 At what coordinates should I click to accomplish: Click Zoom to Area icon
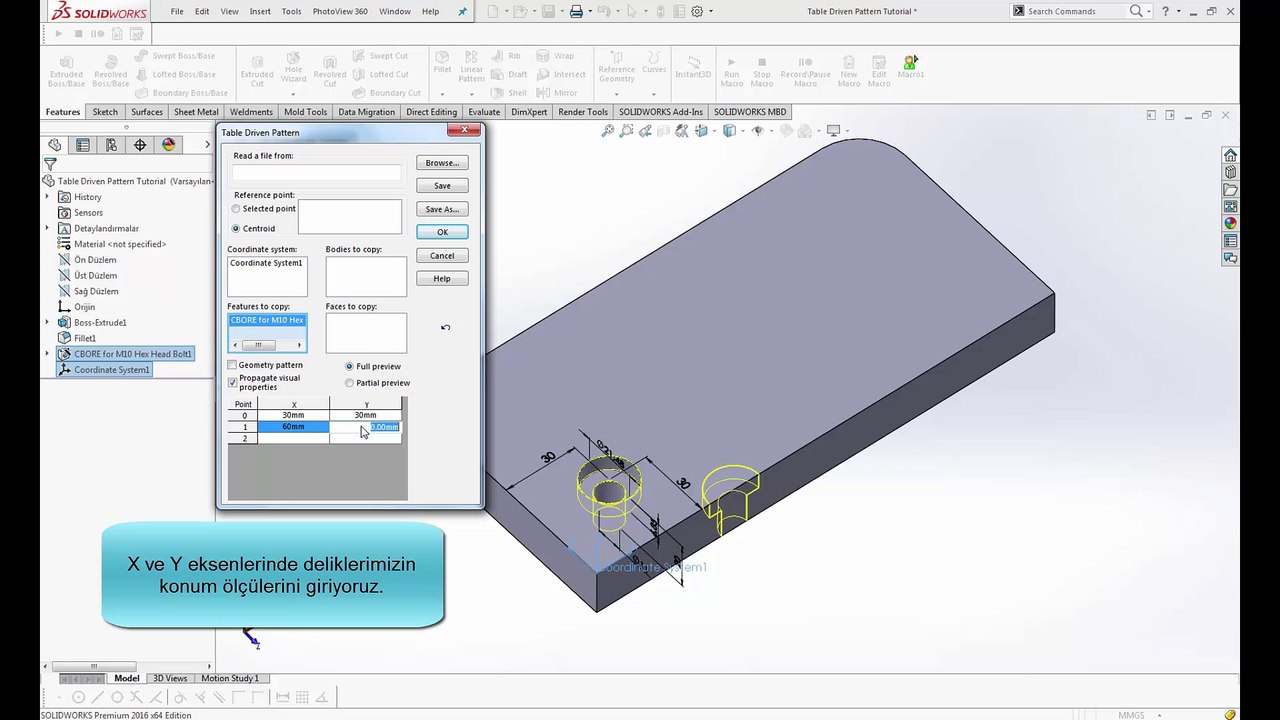click(x=626, y=131)
